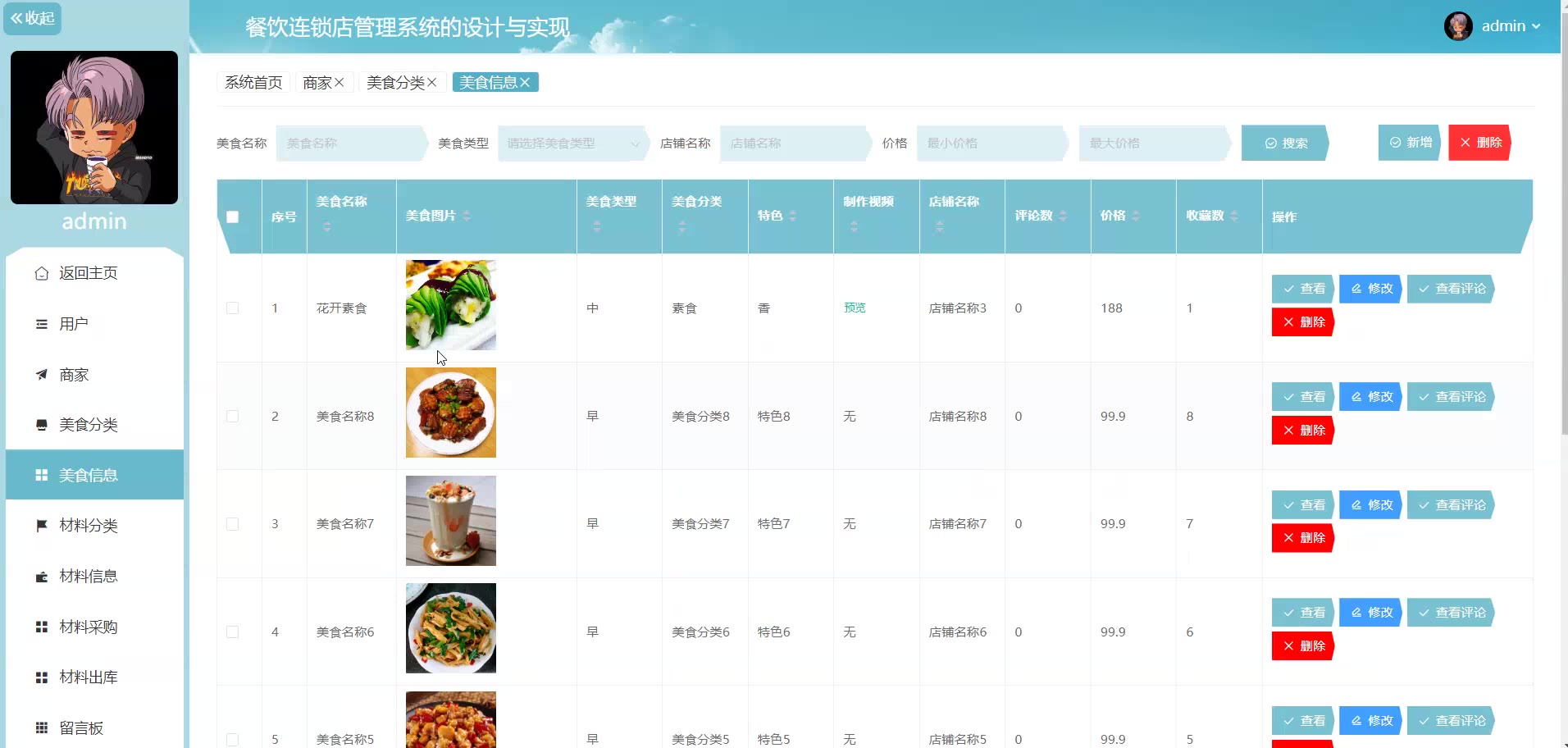Image resolution: width=1568 pixels, height=748 pixels.
Task: Close the 商家 tab
Action: (340, 82)
